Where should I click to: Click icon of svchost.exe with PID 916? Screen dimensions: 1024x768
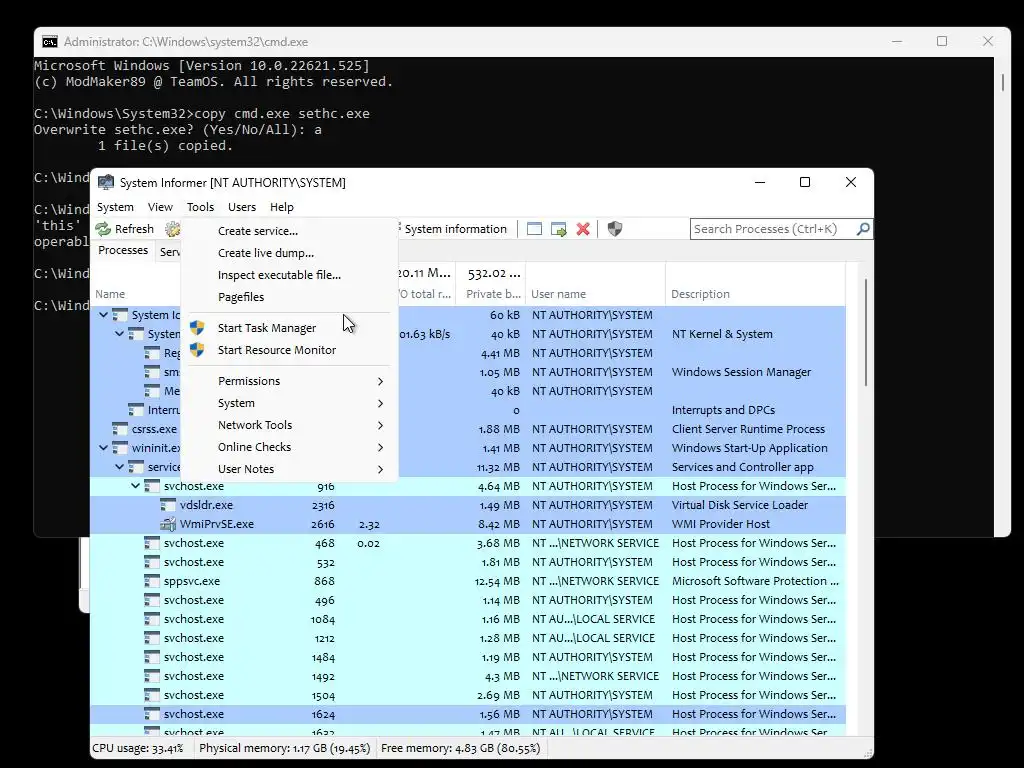152,487
